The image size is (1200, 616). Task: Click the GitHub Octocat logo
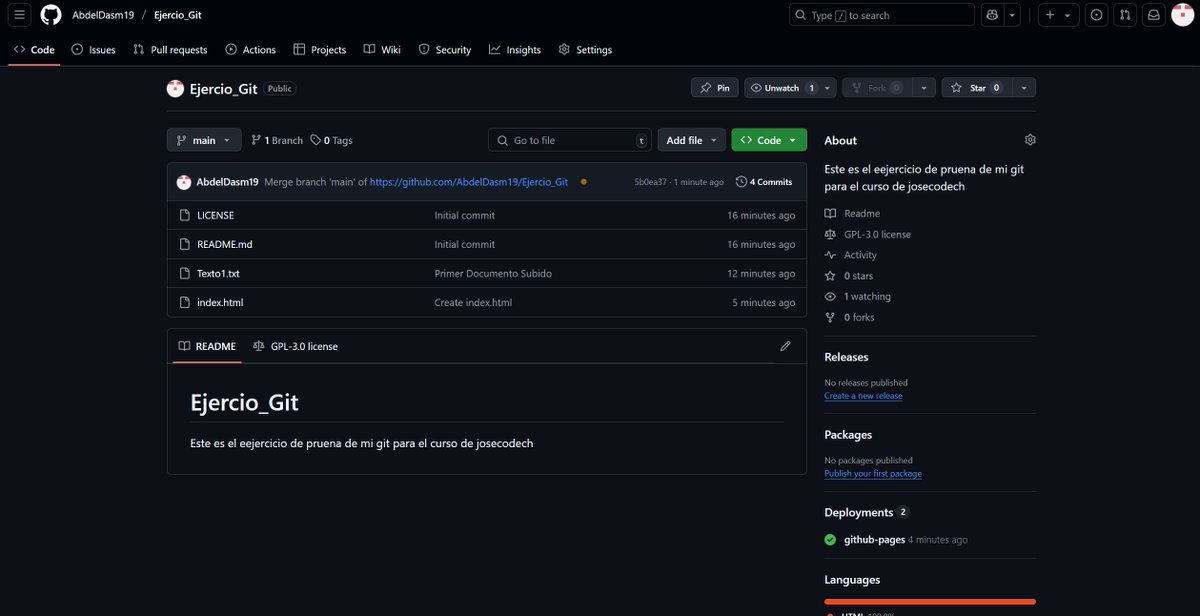(51, 15)
